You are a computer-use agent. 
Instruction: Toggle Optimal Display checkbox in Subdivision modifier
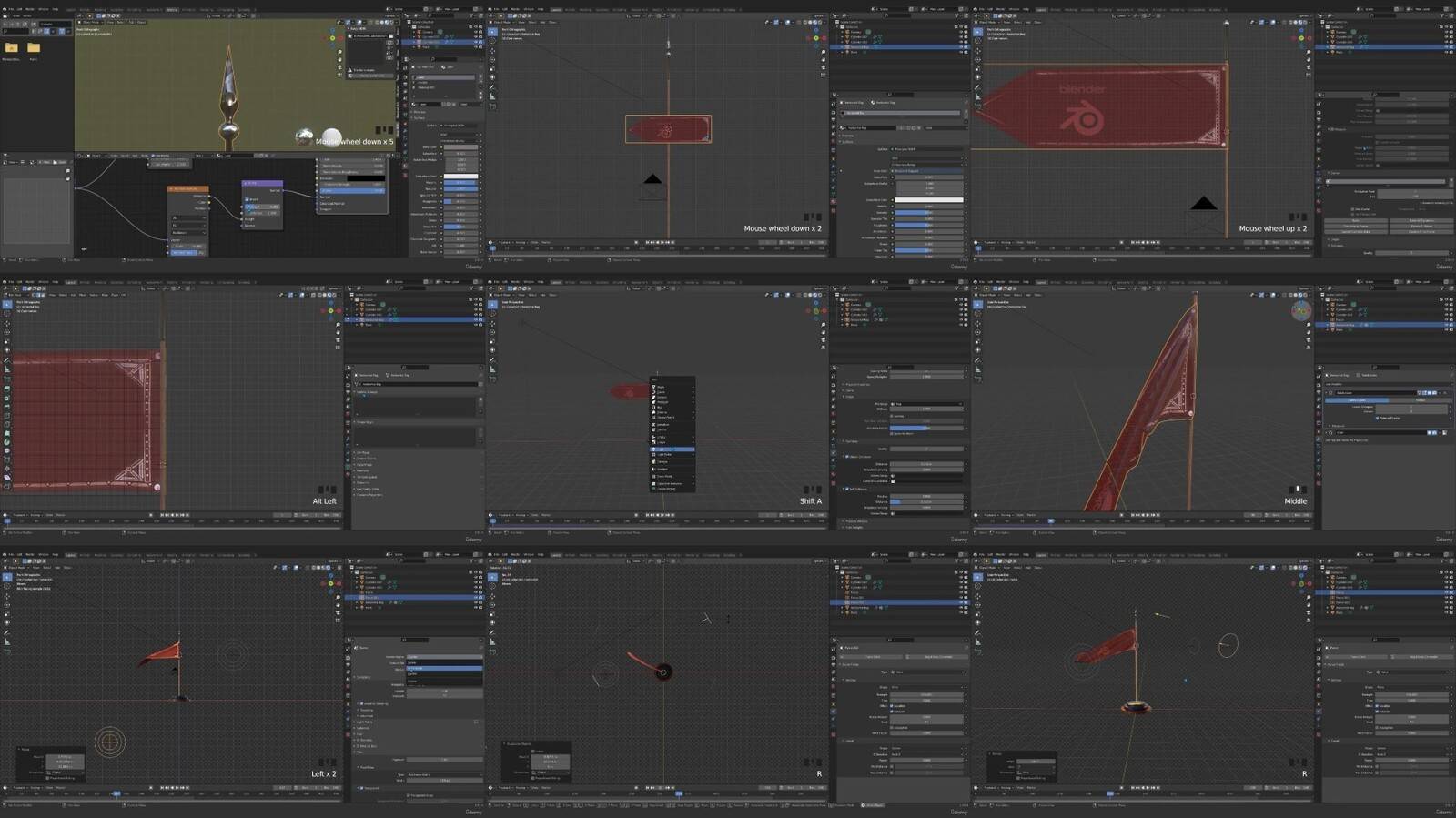point(1378,418)
